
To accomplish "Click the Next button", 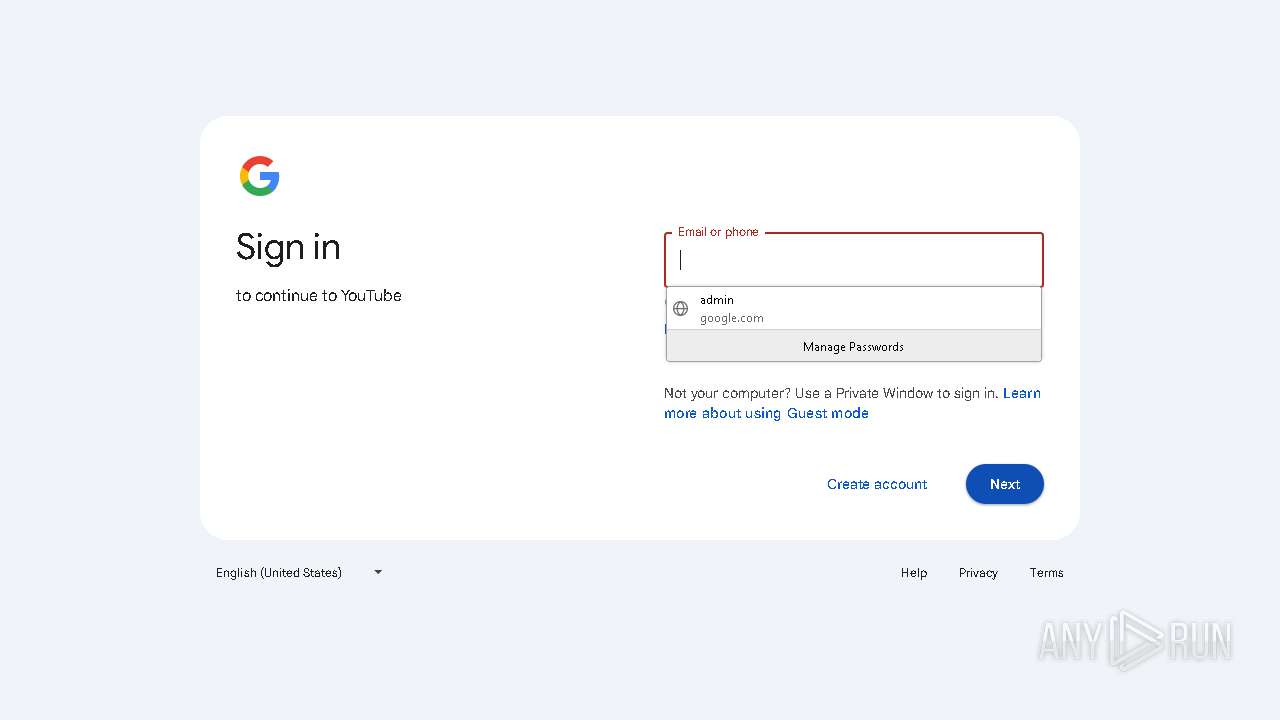I will click(1004, 484).
